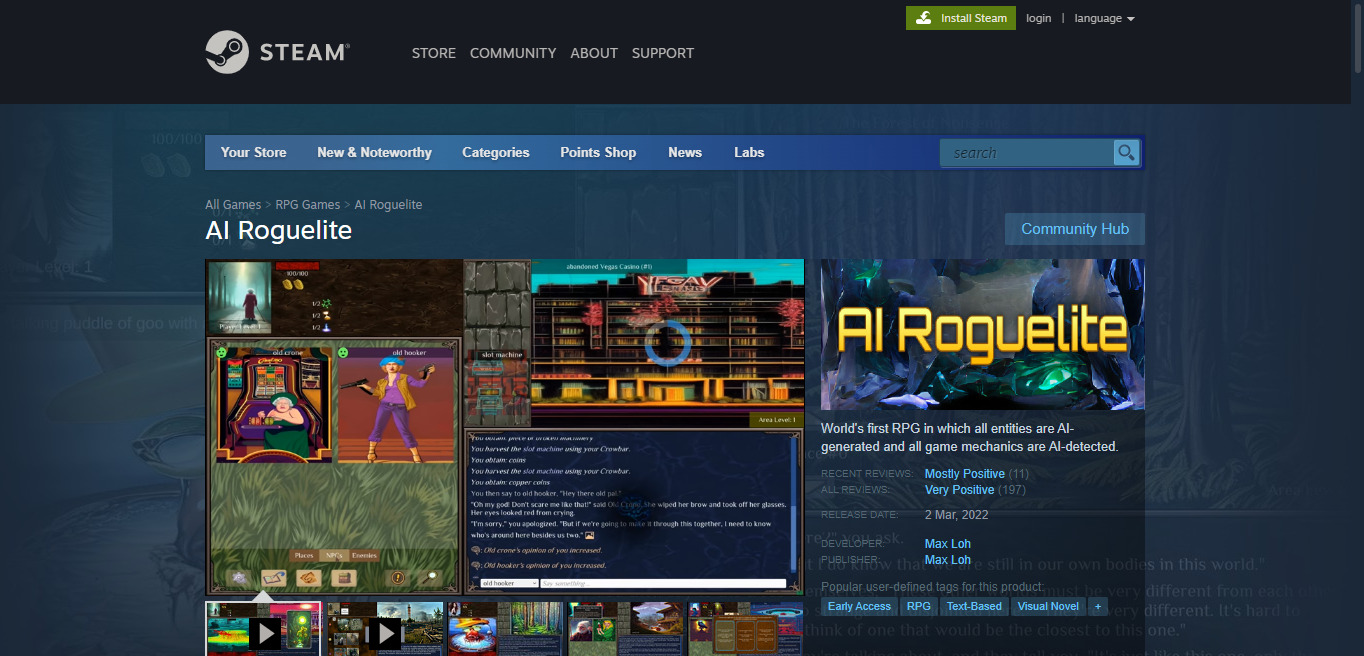Go to All Games breadcrumb

233,204
